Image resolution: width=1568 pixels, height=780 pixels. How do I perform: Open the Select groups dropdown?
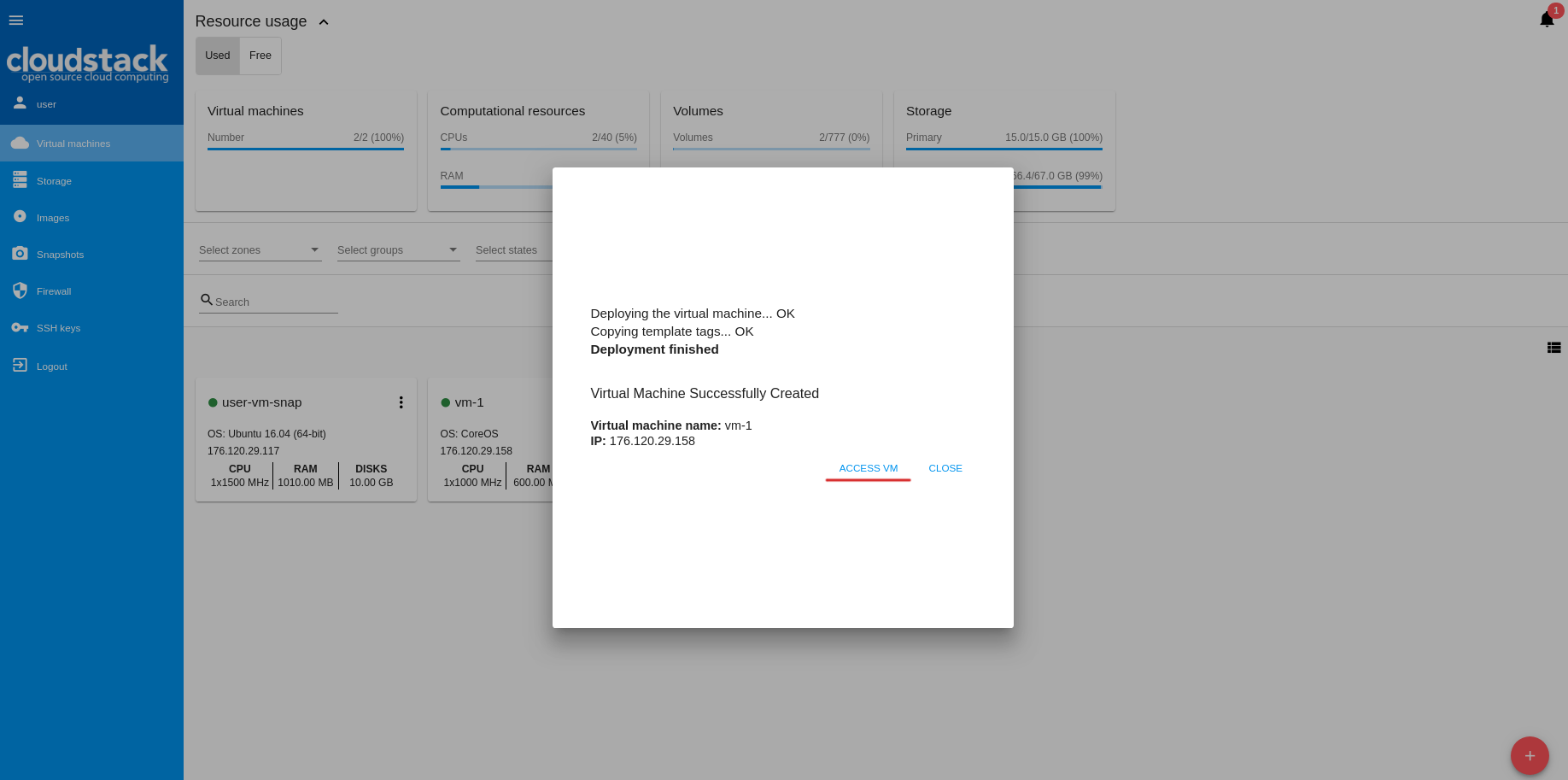coord(398,250)
